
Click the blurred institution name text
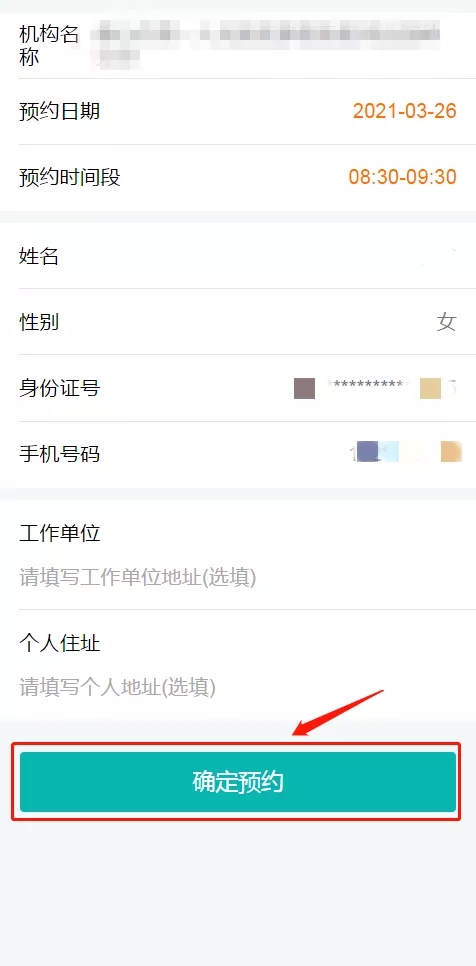265,44
